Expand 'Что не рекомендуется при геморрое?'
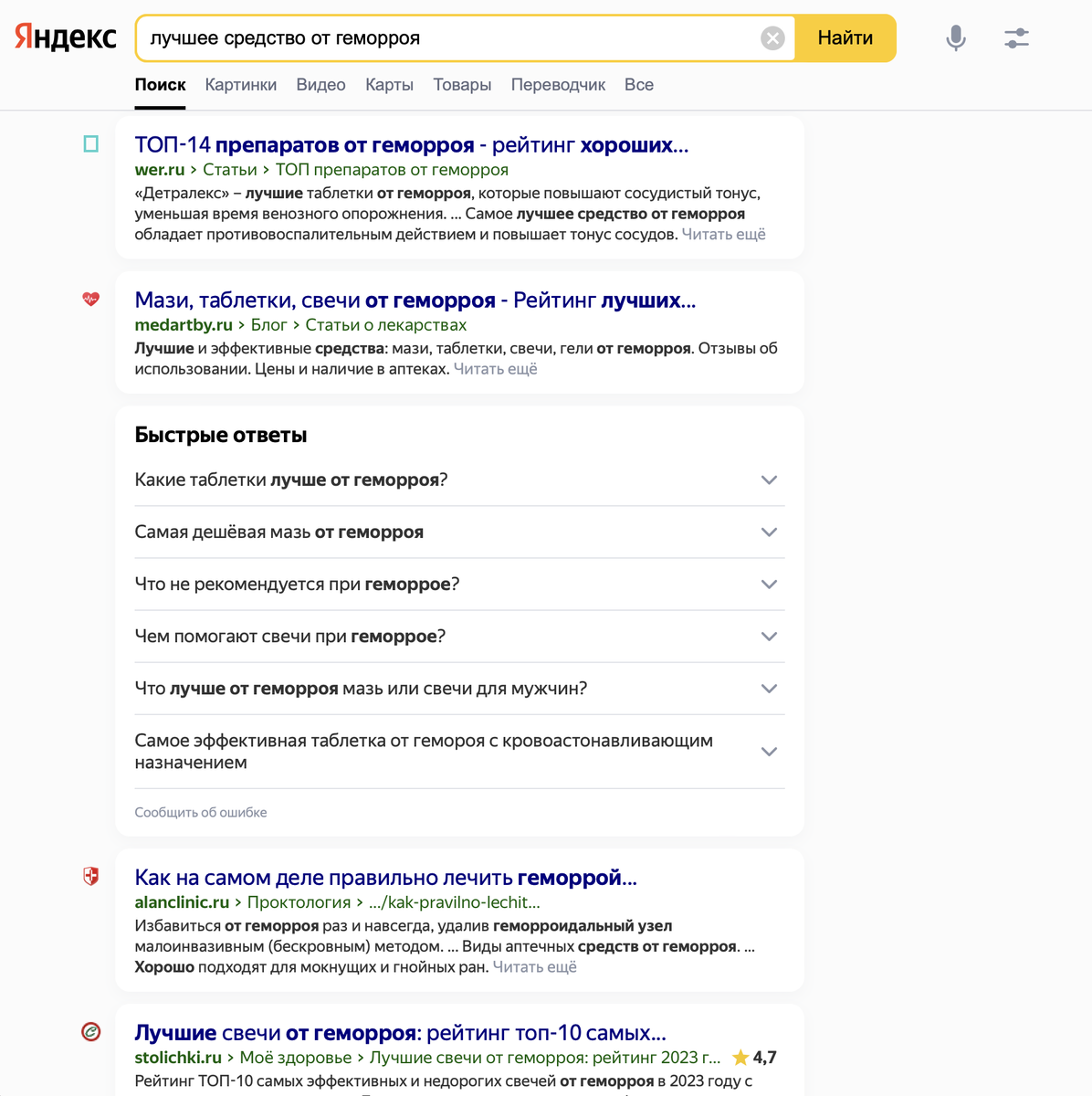This screenshot has height=1096, width=1092. (459, 585)
